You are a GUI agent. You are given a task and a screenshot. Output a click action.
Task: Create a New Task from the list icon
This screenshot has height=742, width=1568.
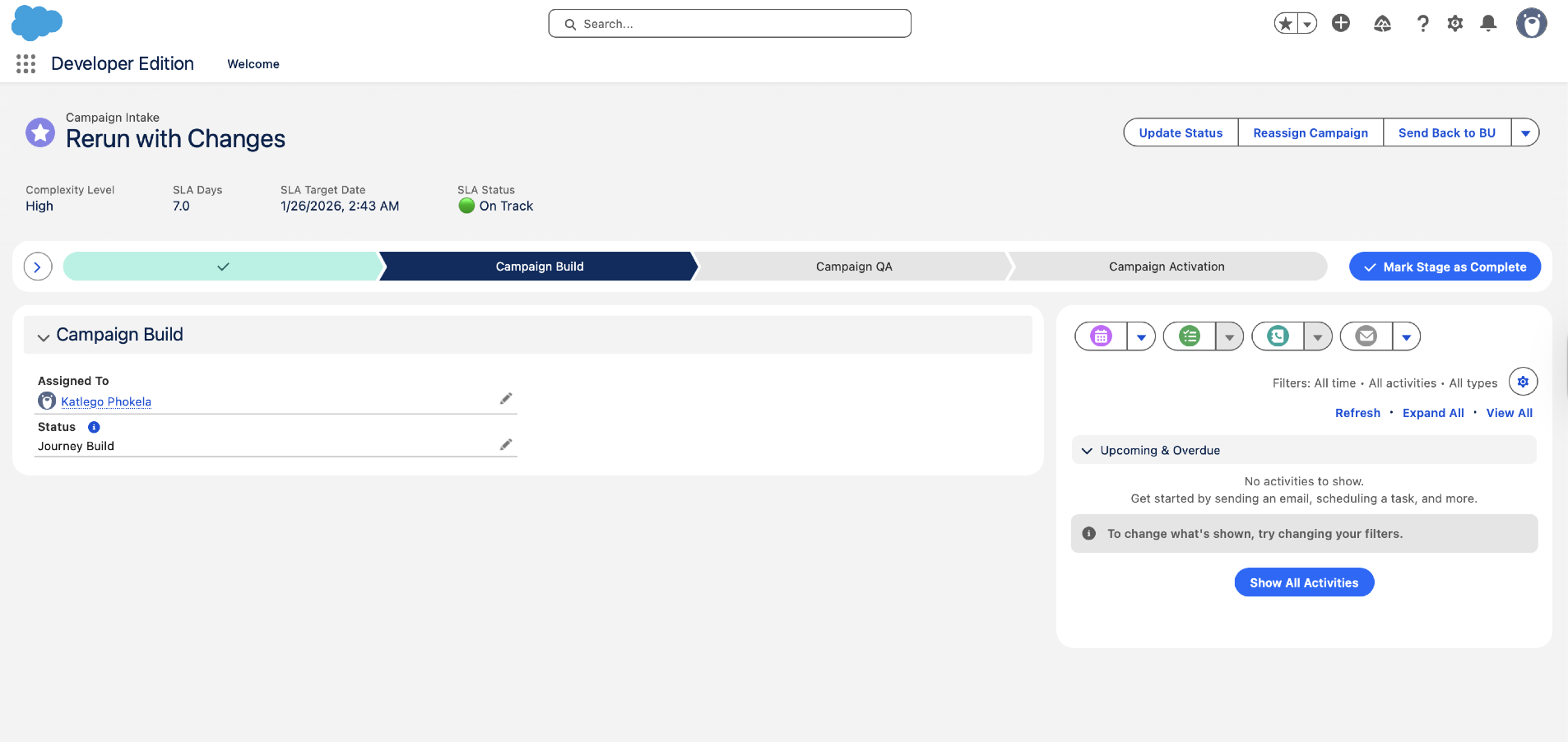pyautogui.click(x=1190, y=336)
